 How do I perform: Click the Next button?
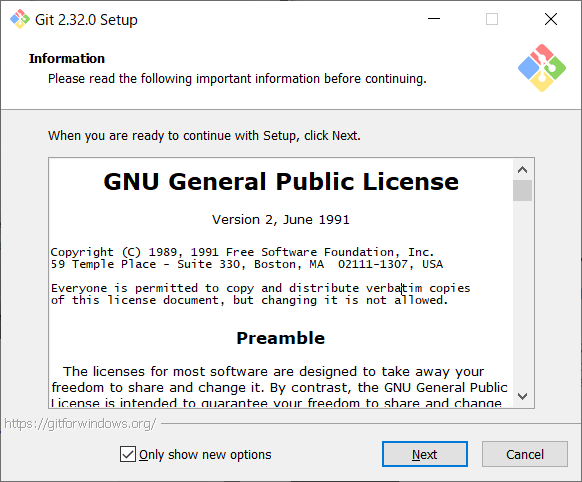click(425, 454)
